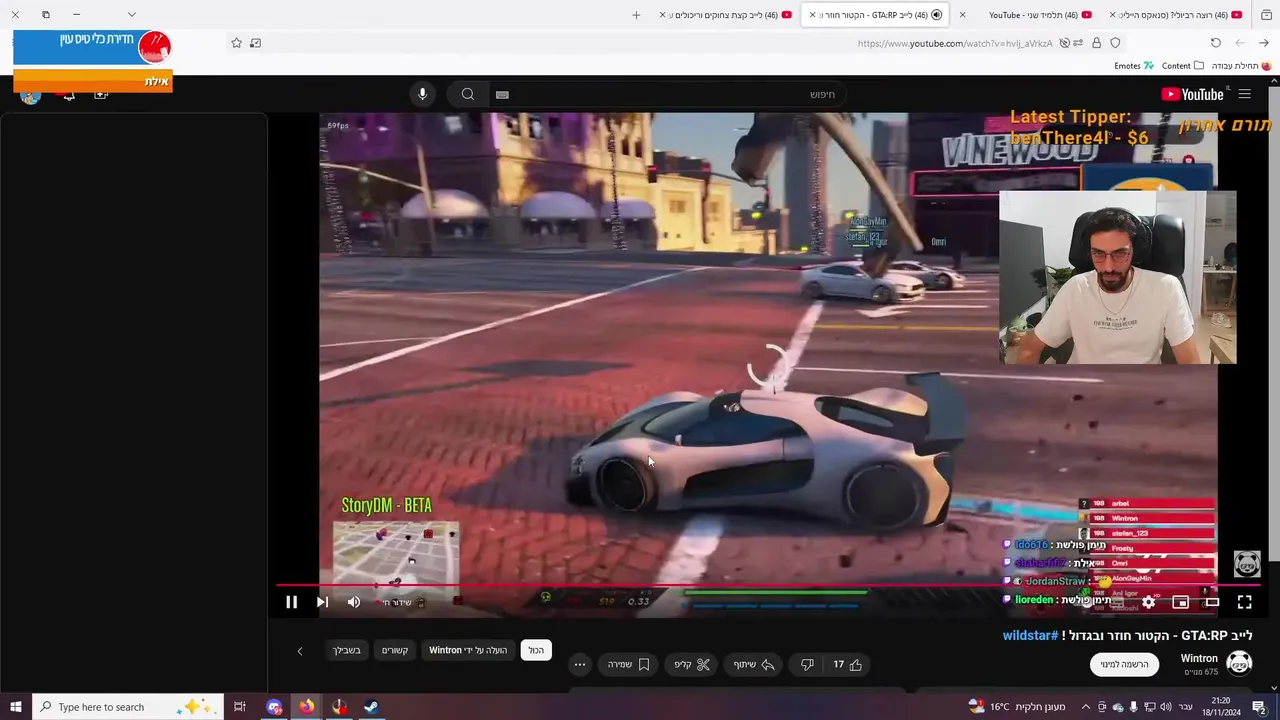Switch to the 'תלמיד שני - YouTube' tab

(1033, 15)
